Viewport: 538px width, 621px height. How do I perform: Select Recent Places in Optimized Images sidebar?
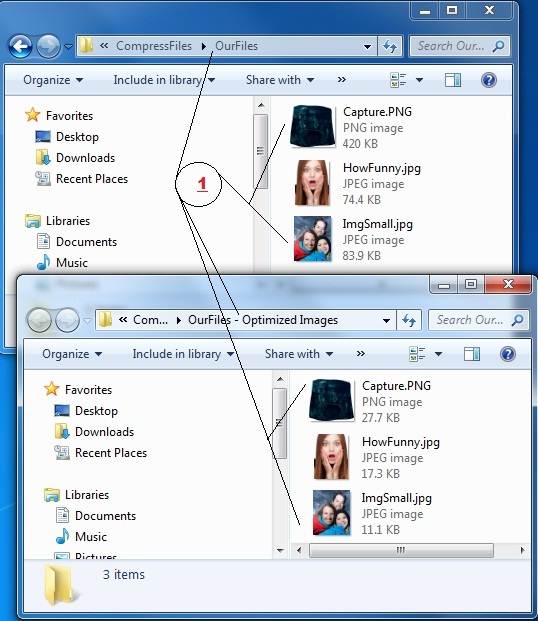tap(101, 453)
